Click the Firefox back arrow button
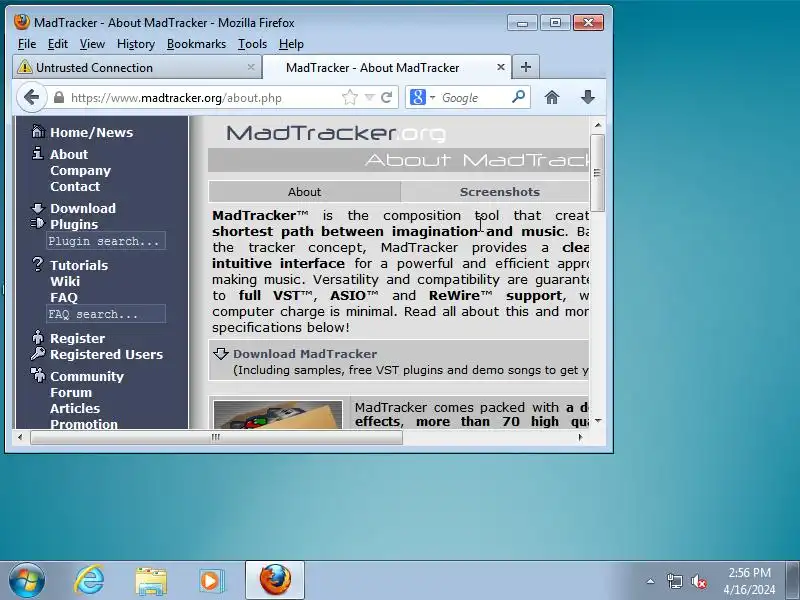 click(31, 97)
